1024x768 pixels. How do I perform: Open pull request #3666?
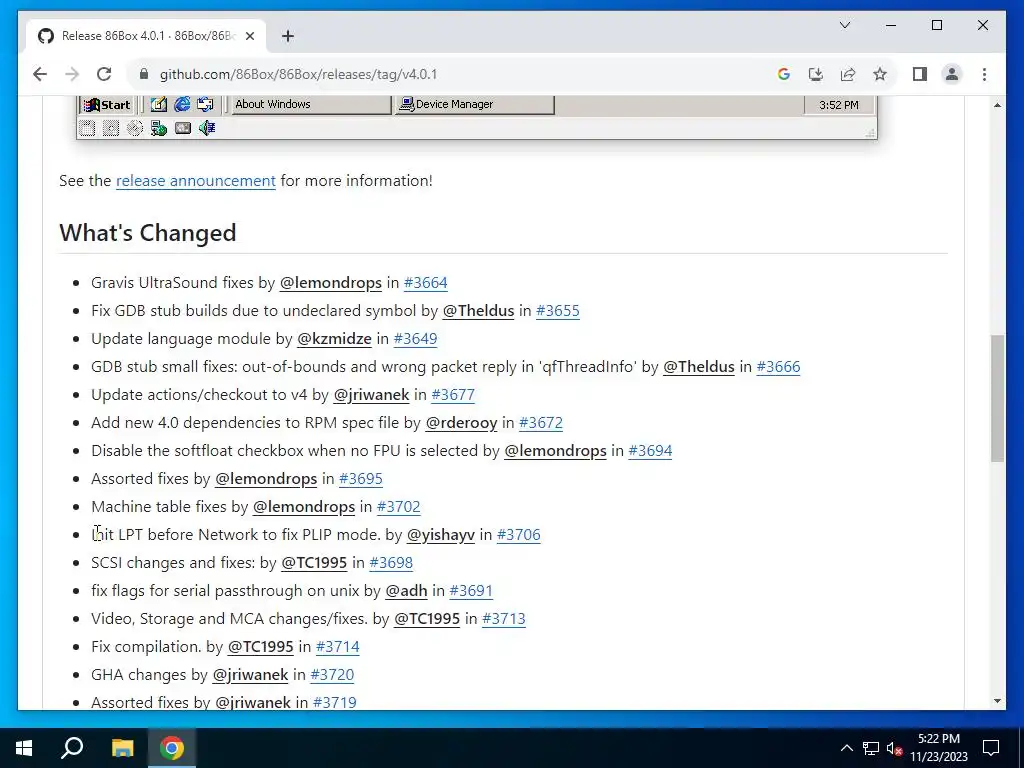pyautogui.click(x=778, y=367)
